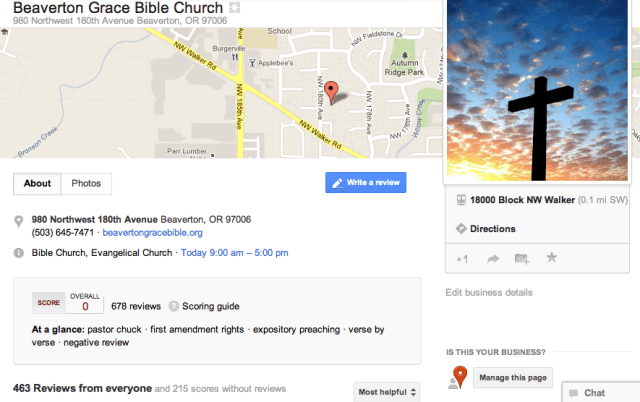Click the transit stop icon
The width and height of the screenshot is (640, 402).
point(461,200)
